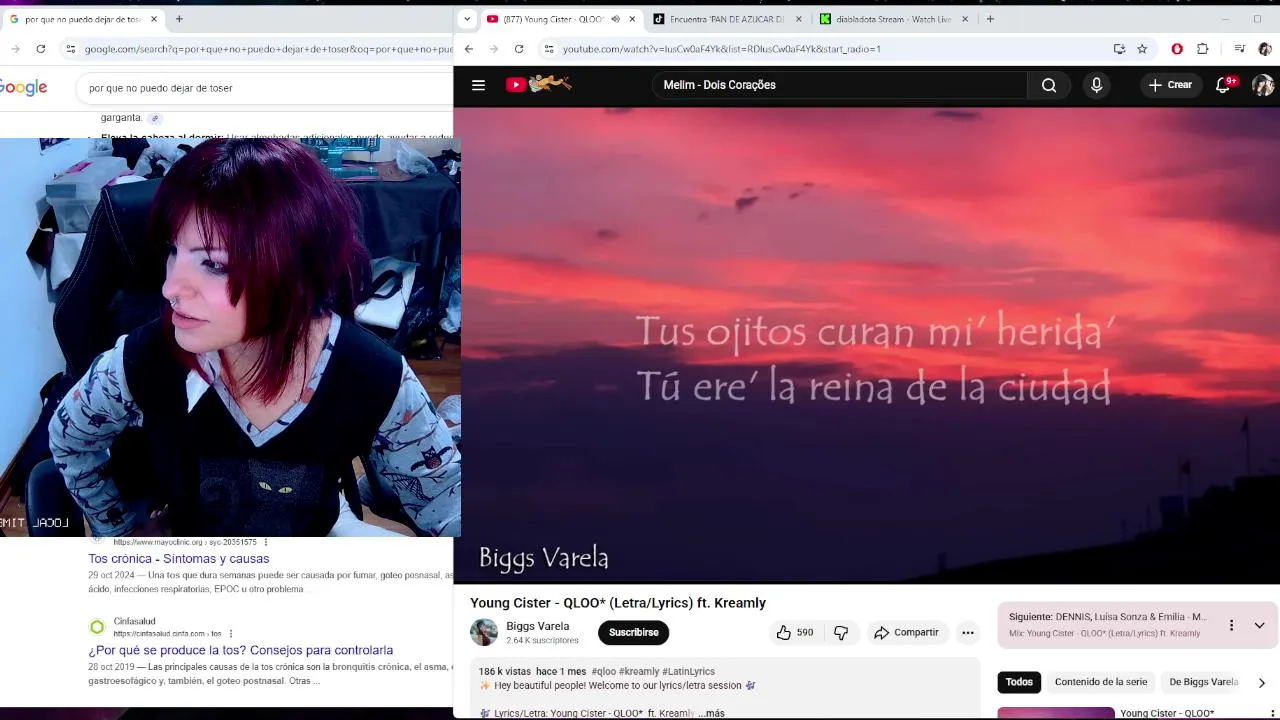
Task: Click the Biggs Varela channel avatar
Action: [484, 632]
